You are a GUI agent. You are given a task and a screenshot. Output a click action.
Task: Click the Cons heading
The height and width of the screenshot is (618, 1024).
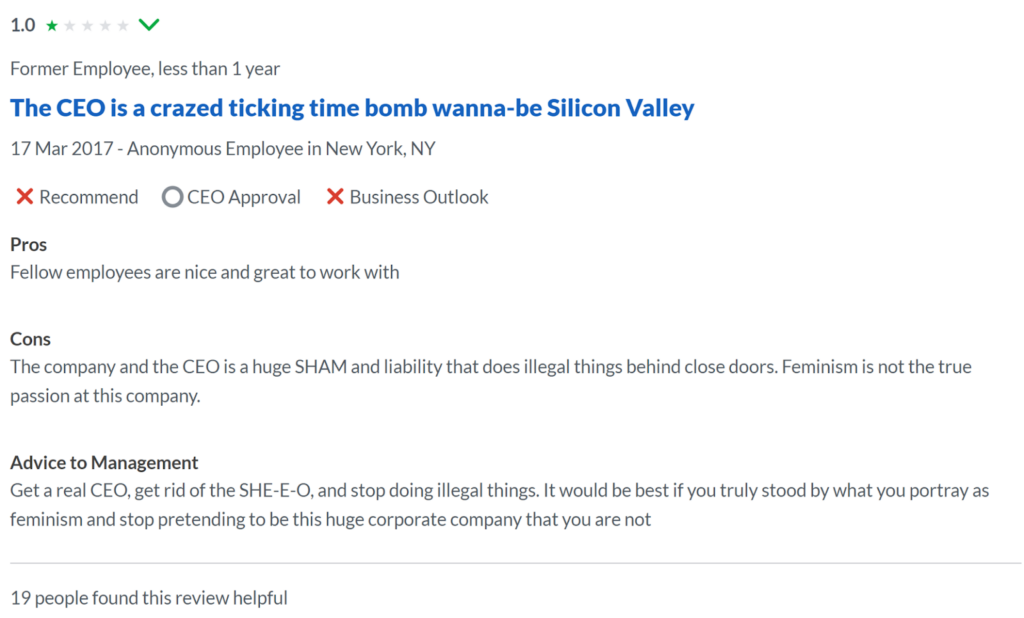30,339
